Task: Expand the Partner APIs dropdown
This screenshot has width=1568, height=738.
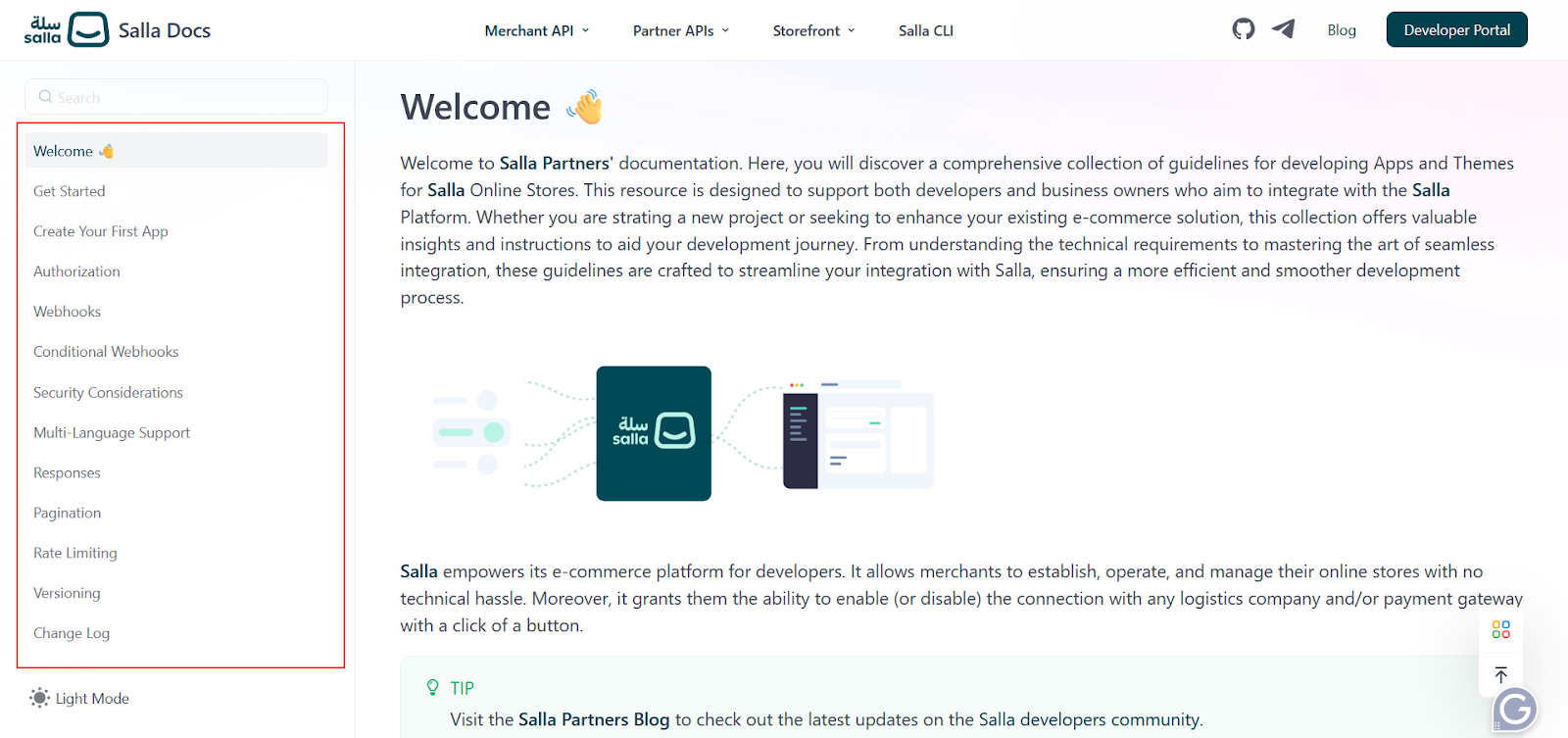Action: (x=681, y=30)
